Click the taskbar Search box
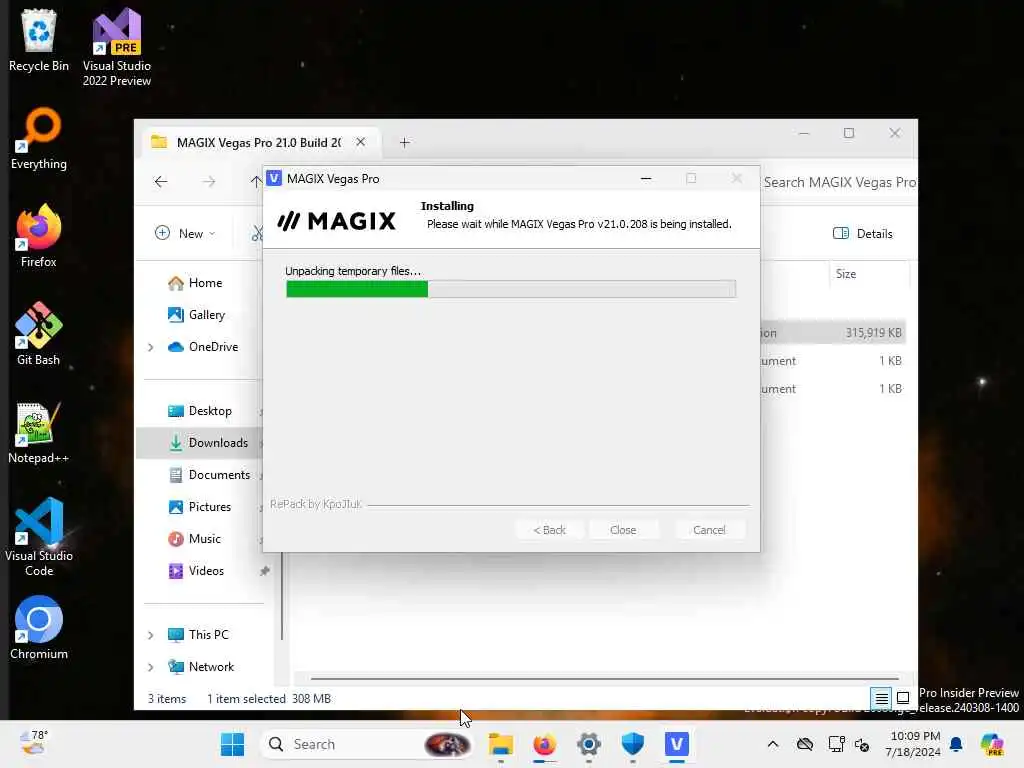Viewport: 1024px width, 768px height. click(x=367, y=744)
